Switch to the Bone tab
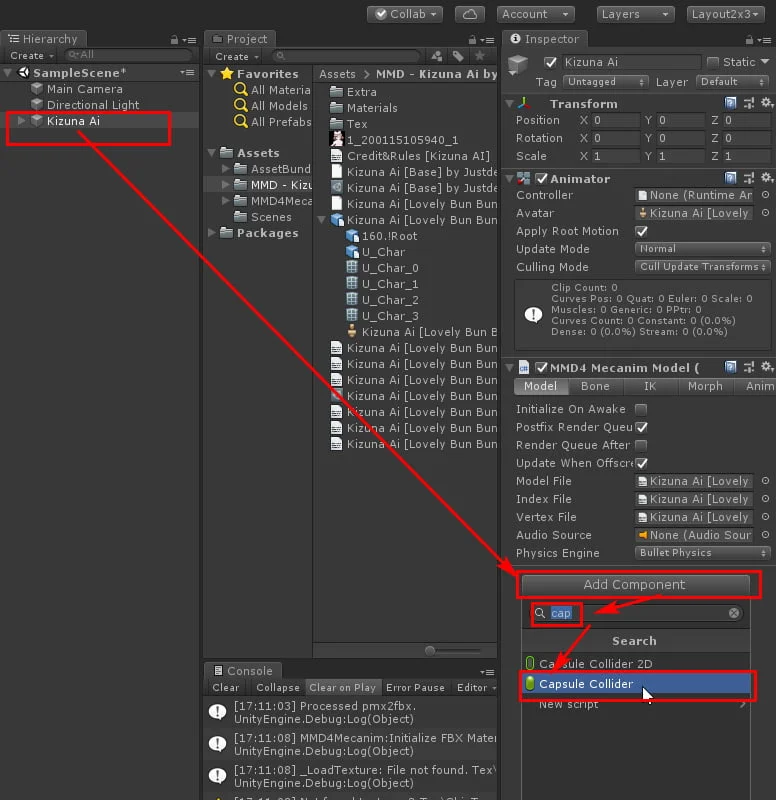 coord(595,386)
